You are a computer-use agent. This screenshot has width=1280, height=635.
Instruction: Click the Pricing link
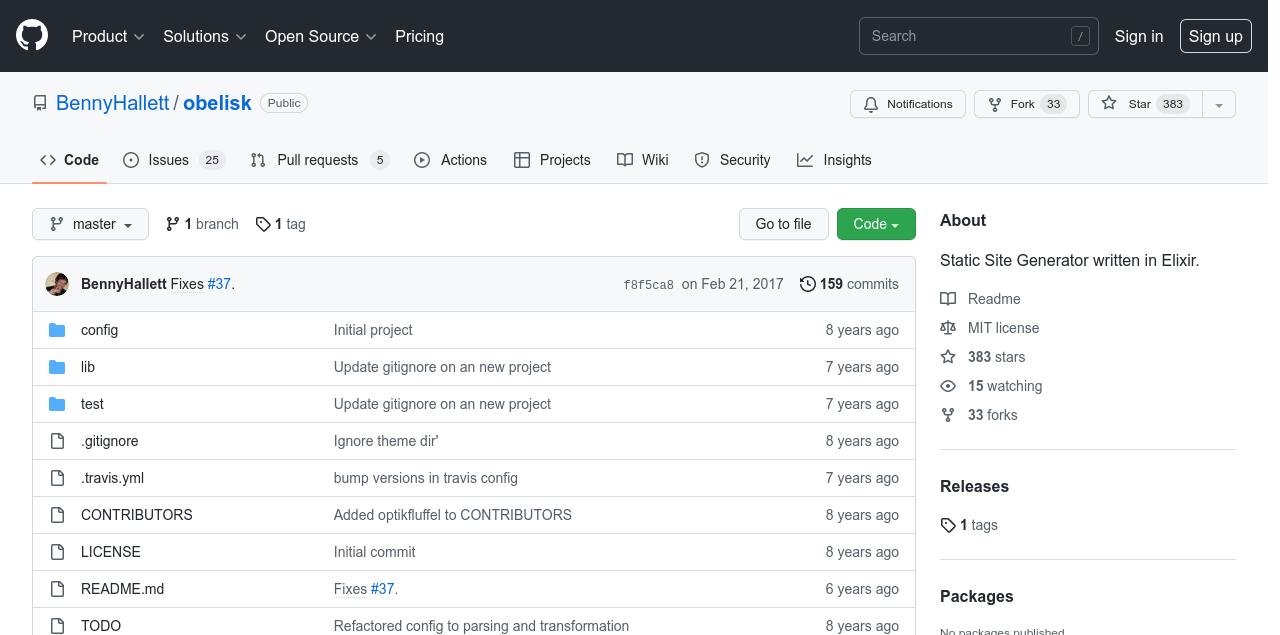[x=419, y=36]
